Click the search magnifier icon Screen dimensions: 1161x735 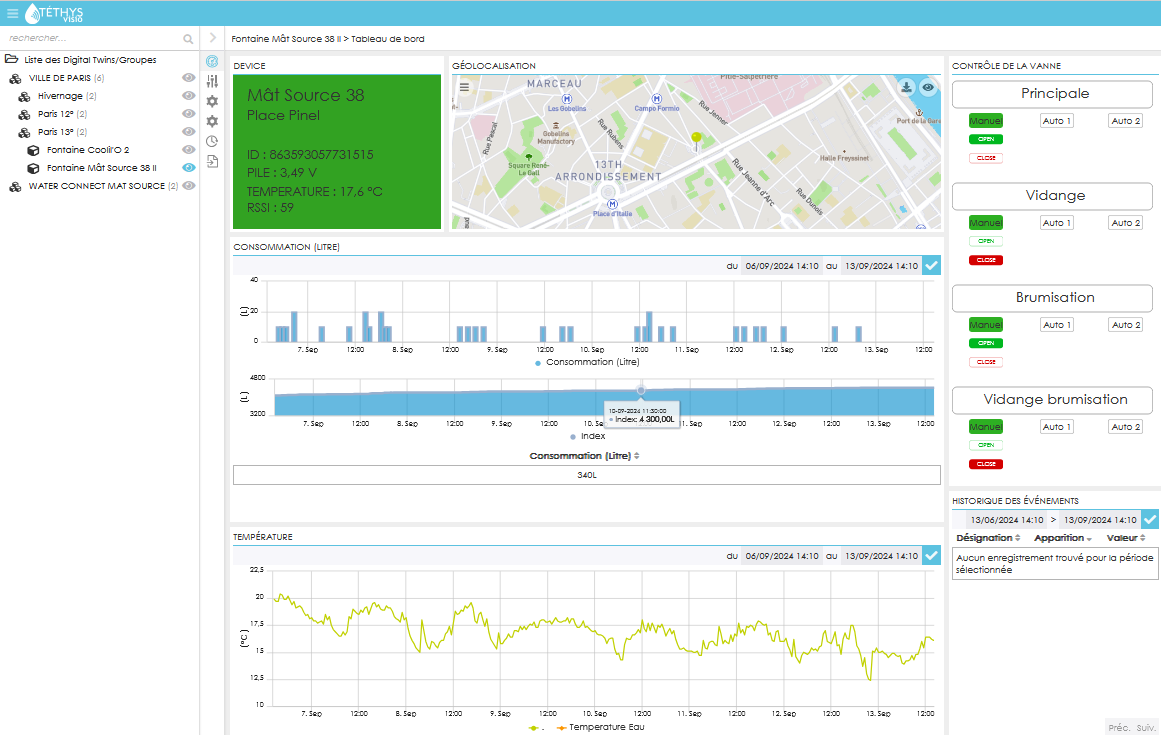coord(188,38)
